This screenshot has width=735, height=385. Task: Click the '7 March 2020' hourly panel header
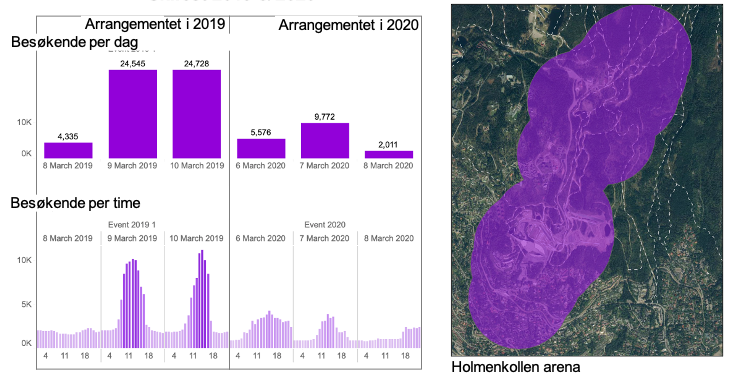(x=325, y=238)
